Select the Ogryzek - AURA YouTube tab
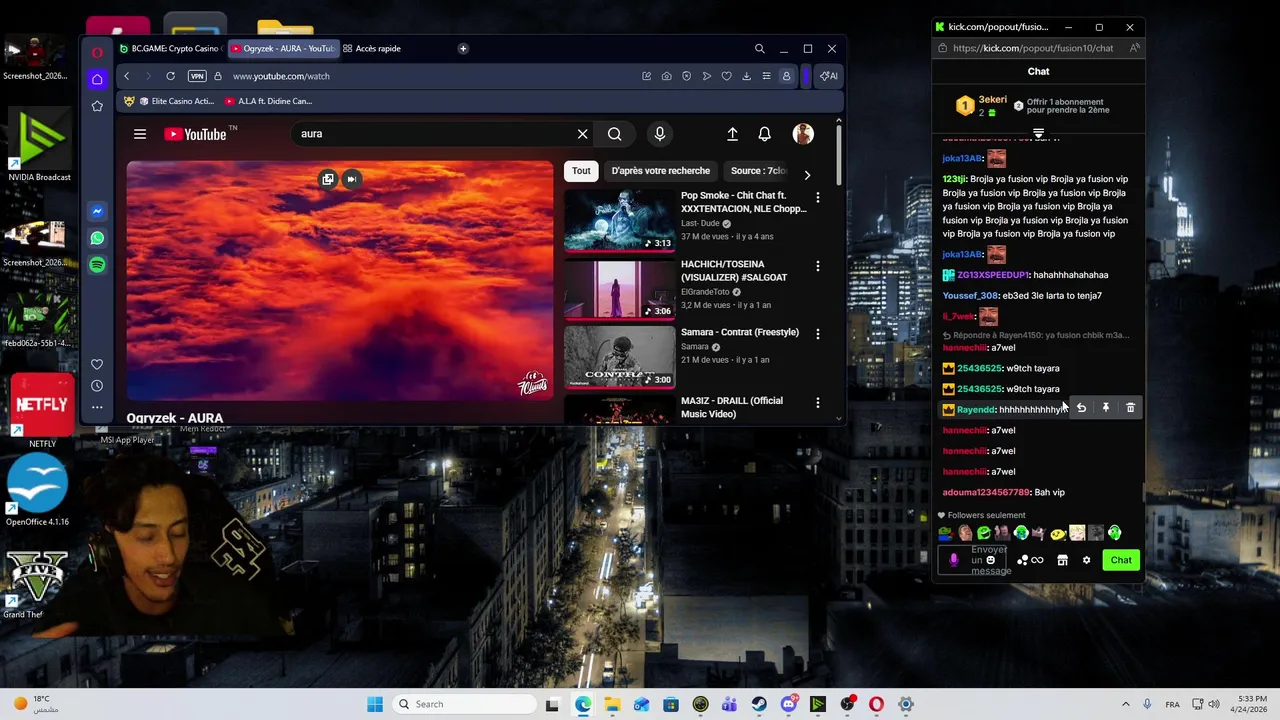This screenshot has width=1280, height=720. pos(284,48)
